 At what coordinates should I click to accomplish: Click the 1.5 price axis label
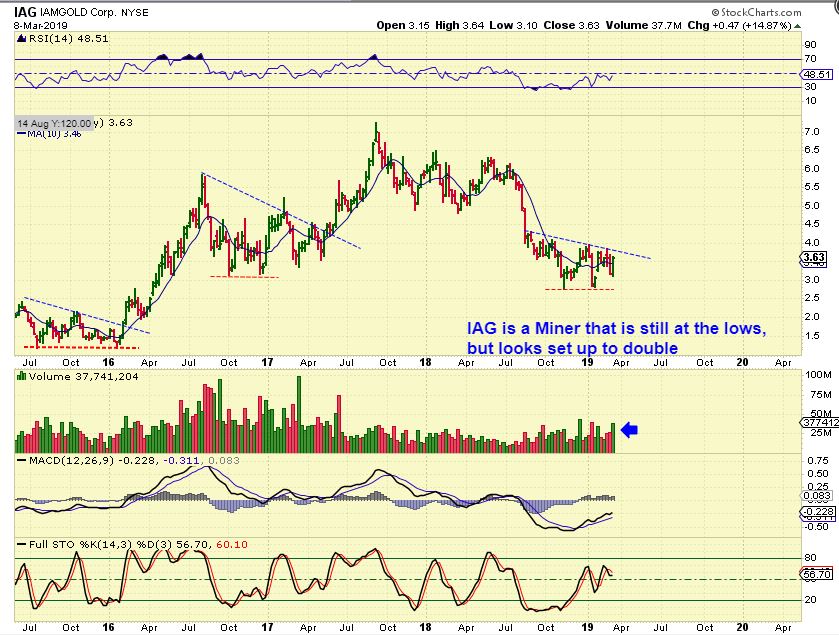pos(812,335)
